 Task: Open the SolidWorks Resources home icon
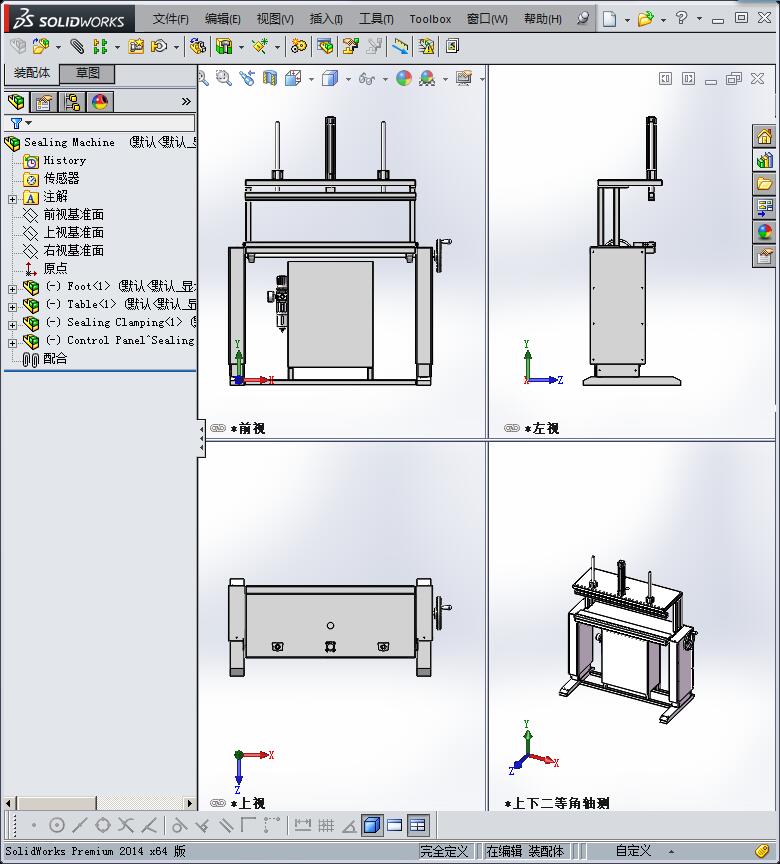(765, 136)
